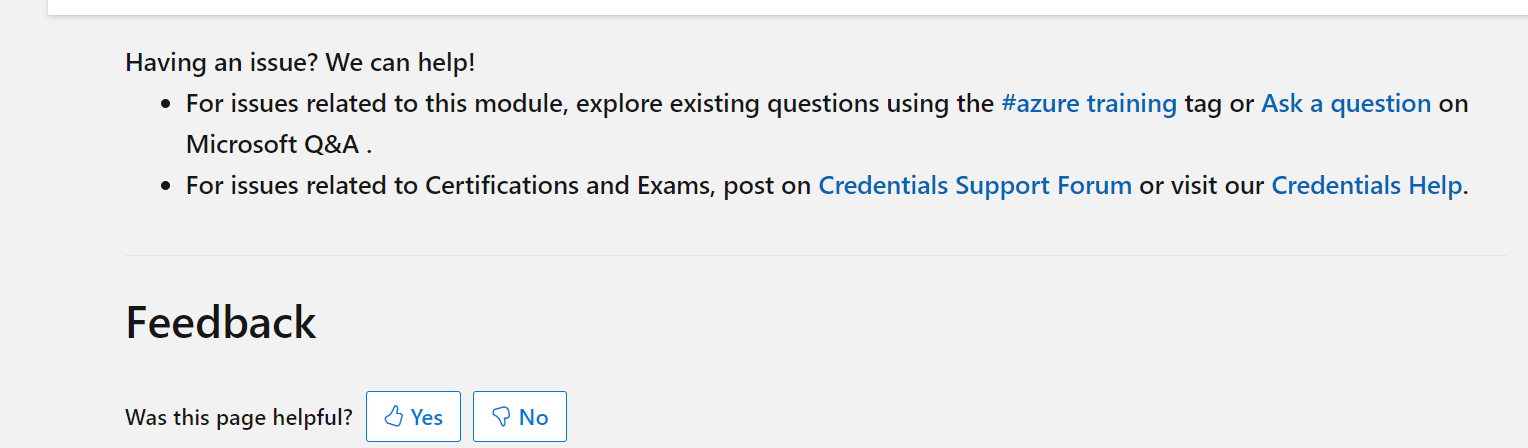Click the second bullet point marker
The image size is (1528, 448).
[x=166, y=187]
